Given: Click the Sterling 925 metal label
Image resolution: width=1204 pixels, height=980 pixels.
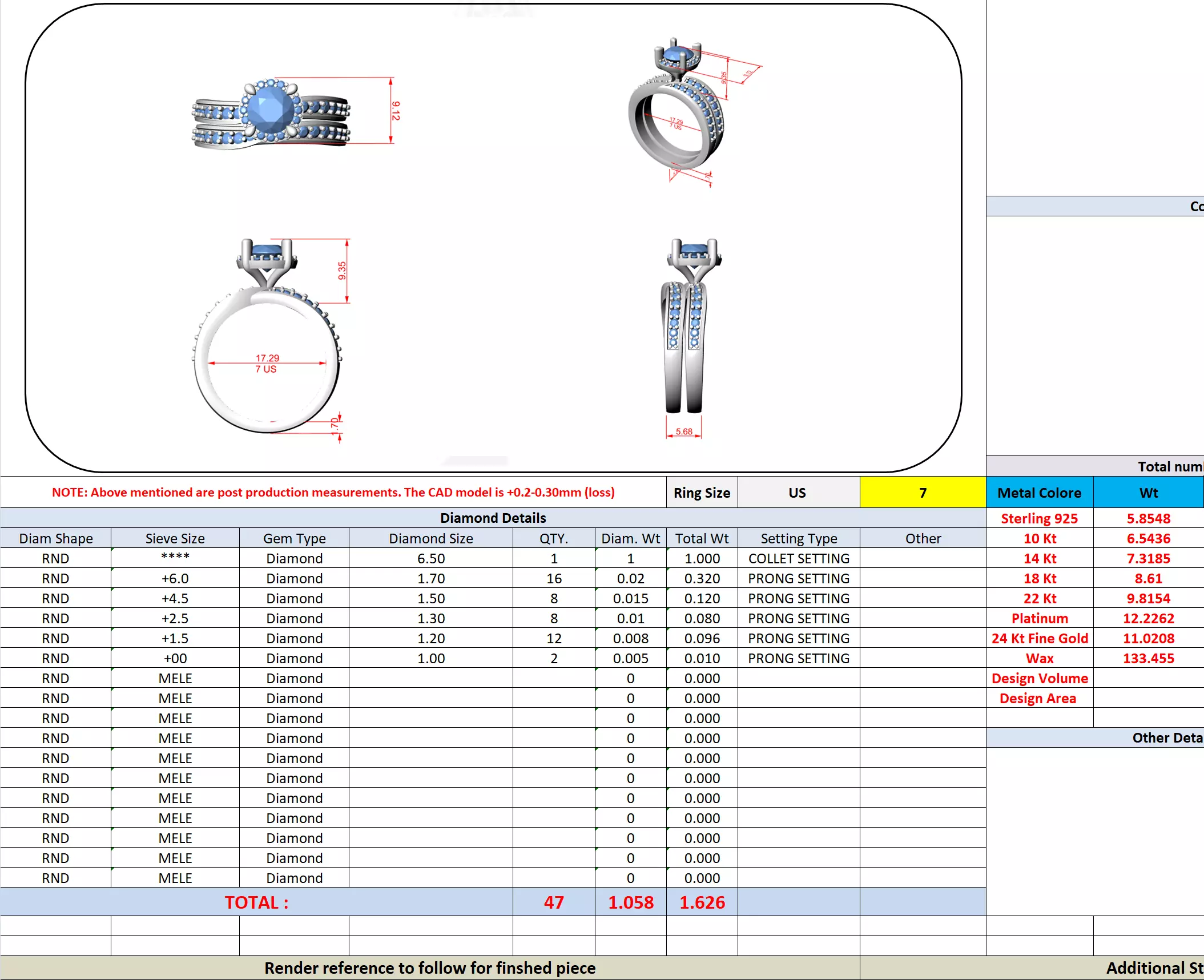Looking at the screenshot, I should (x=1039, y=518).
